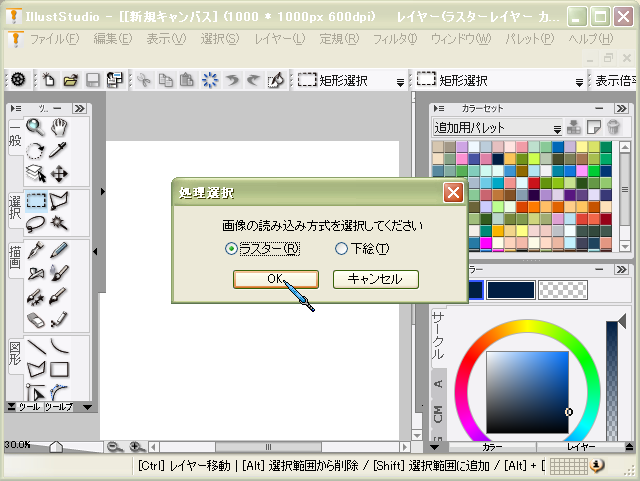Viewport: 640px width, 481px height.
Task: Open the tool palette bottom dropdown arrow
Action: 87,407
